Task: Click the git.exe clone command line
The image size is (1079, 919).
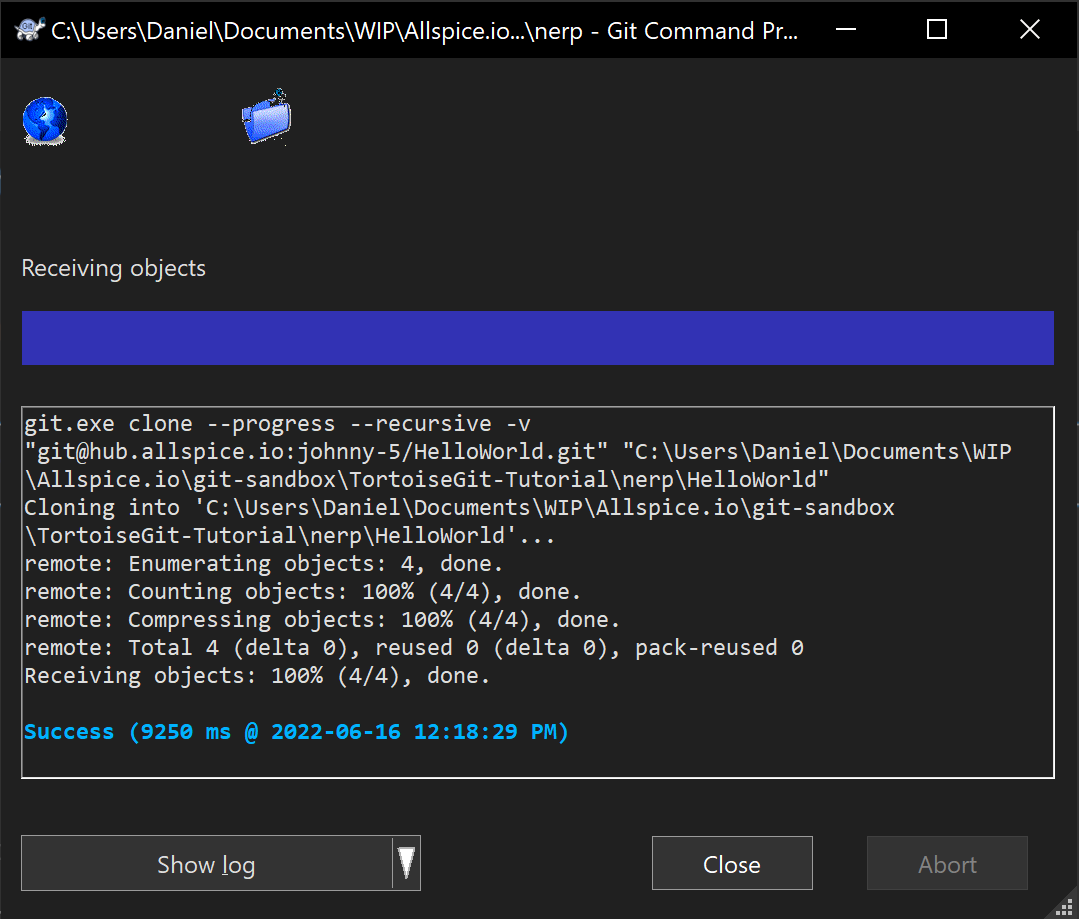Action: click(277, 423)
